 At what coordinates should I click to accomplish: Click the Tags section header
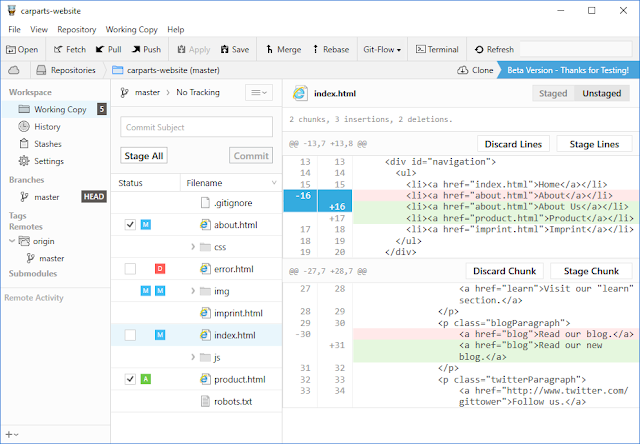[x=18, y=215]
